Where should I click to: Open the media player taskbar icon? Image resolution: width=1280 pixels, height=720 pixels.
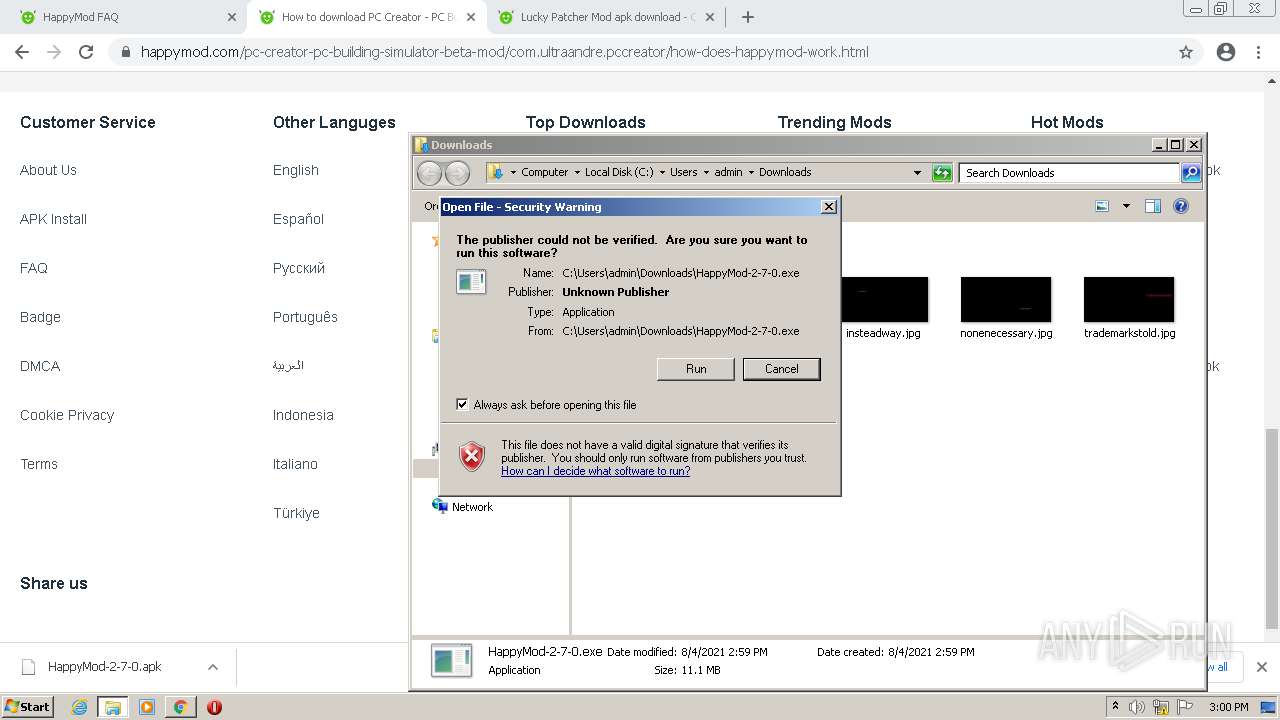click(x=147, y=707)
